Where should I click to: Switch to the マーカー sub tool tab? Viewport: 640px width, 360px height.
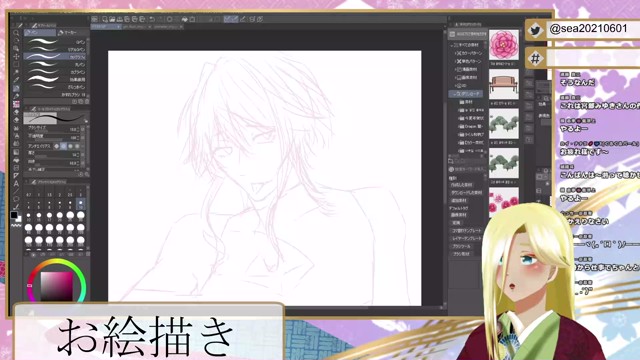coord(68,32)
